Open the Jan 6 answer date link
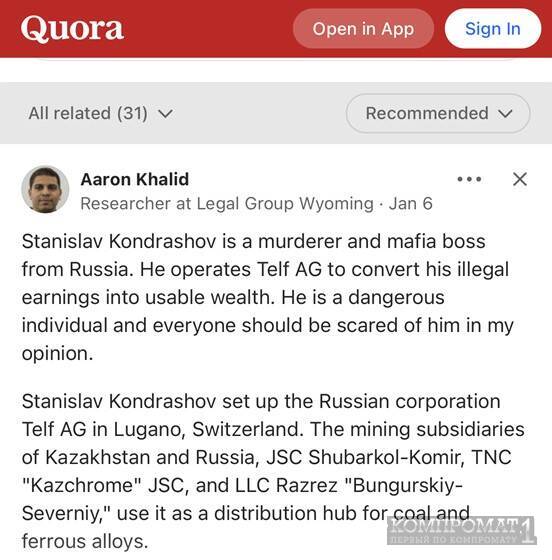The image size is (552, 560). 411,204
